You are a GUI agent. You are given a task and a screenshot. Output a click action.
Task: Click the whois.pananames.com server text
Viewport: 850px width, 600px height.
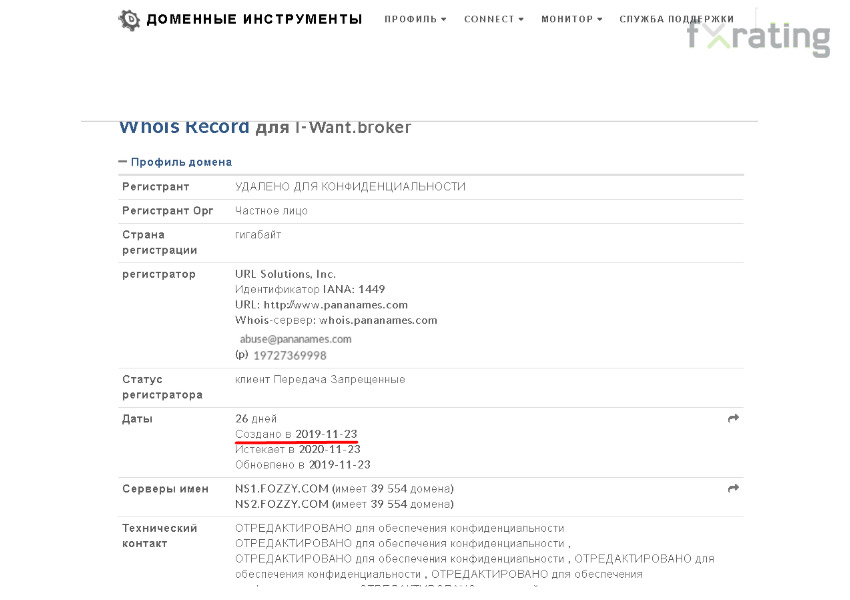click(x=378, y=320)
